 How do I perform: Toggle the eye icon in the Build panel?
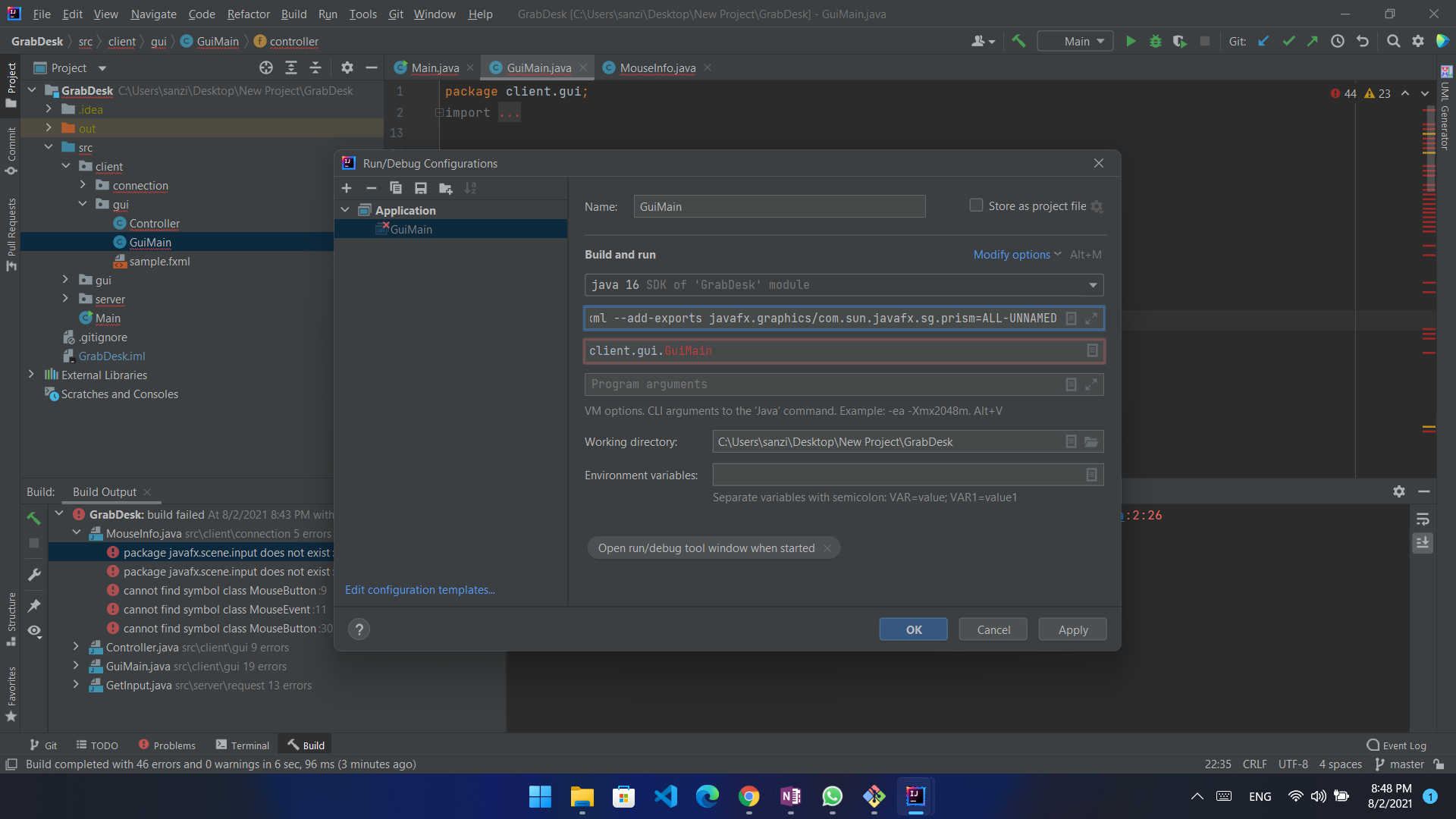point(34,631)
